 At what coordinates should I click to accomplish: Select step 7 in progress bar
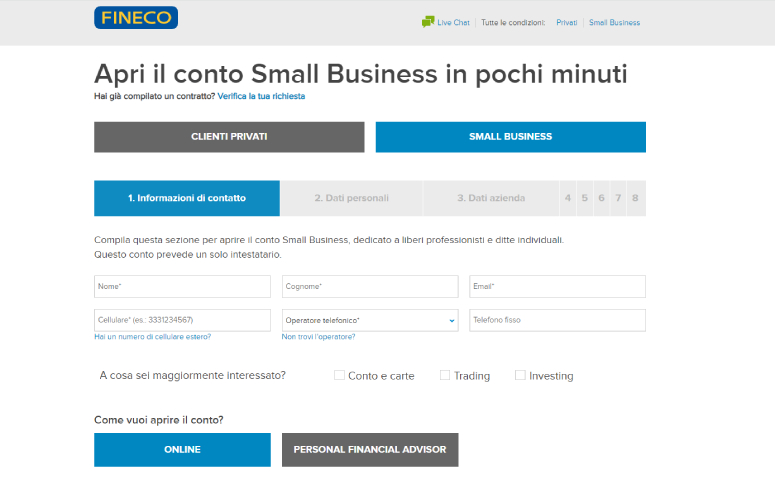[618, 198]
